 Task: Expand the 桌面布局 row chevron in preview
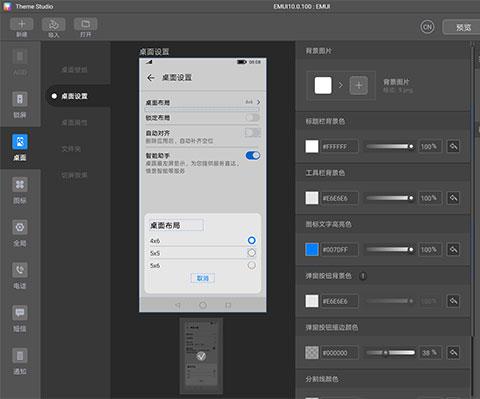pyautogui.click(x=258, y=102)
